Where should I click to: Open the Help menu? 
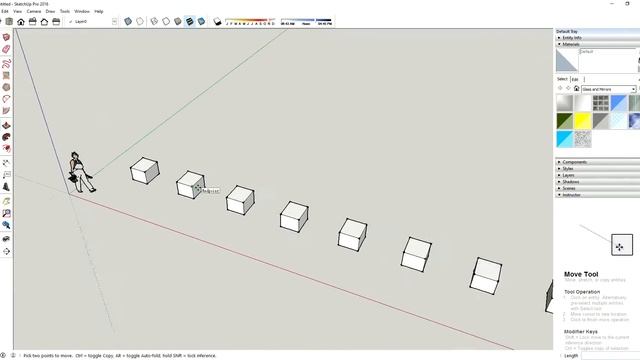(x=99, y=11)
